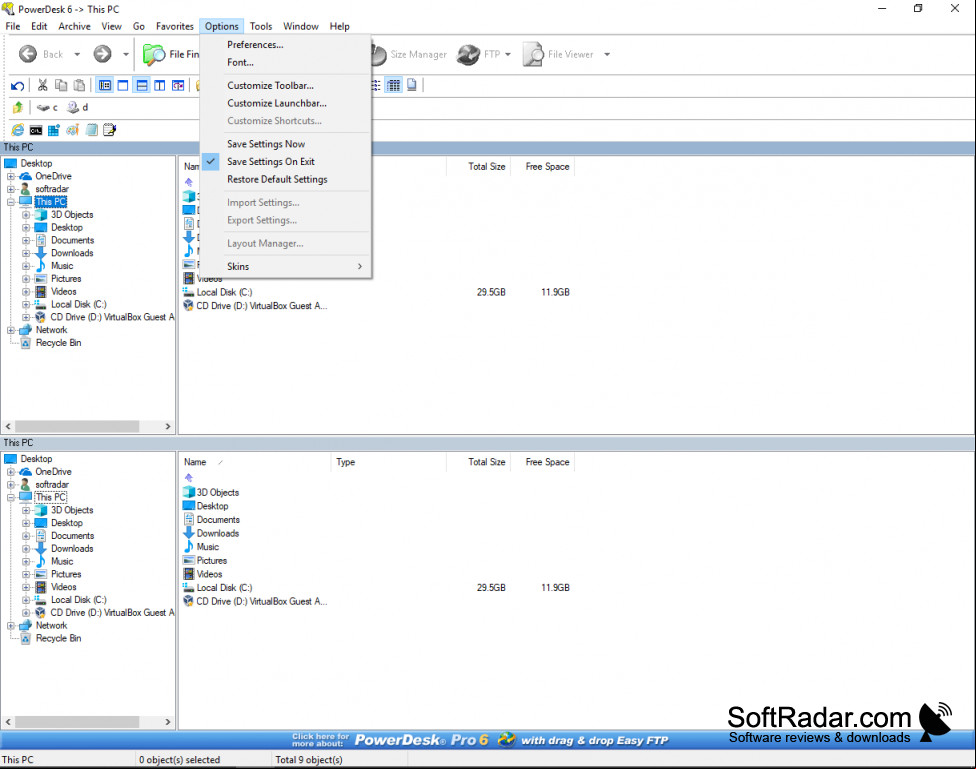Open the Forward history dropdown arrow
Viewport: 976px width, 769px height.
point(126,54)
